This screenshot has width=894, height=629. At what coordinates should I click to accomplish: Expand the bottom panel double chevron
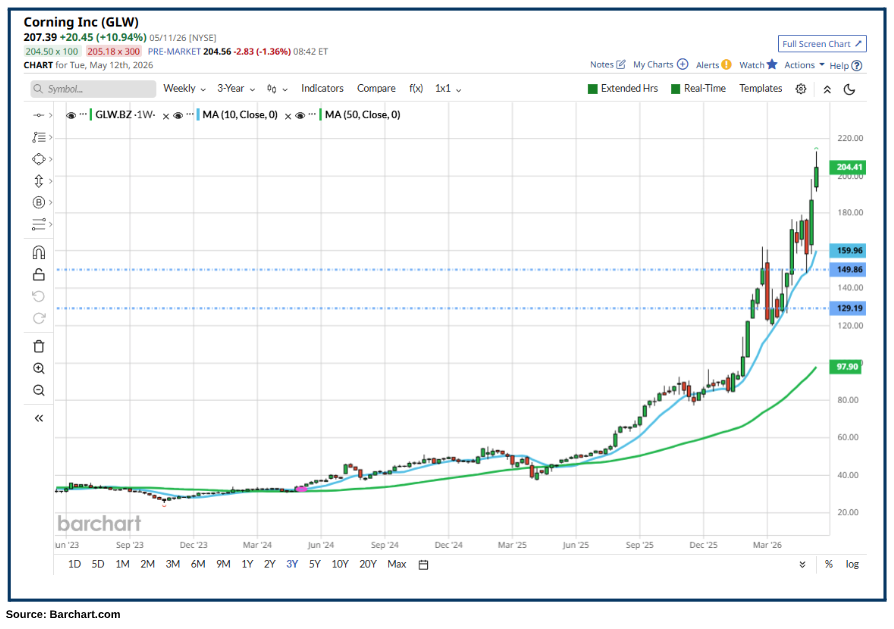(x=802, y=565)
